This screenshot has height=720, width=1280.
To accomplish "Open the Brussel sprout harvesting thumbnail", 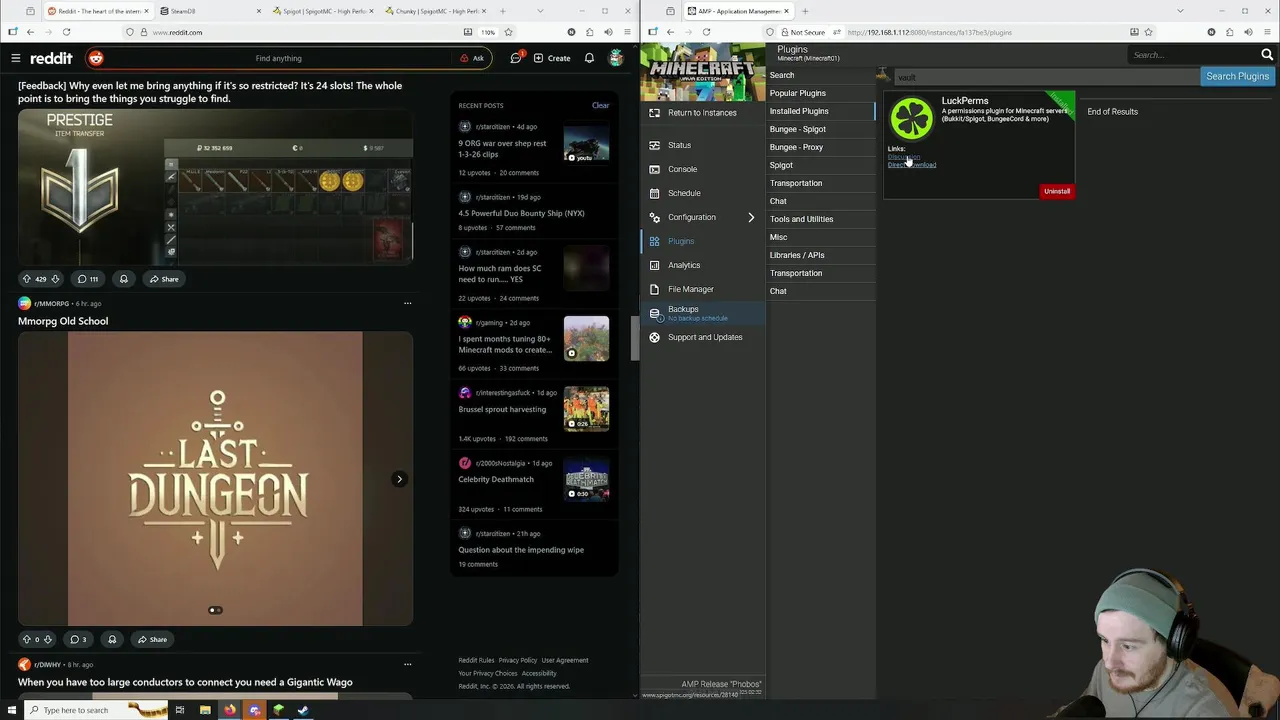I will pyautogui.click(x=586, y=409).
